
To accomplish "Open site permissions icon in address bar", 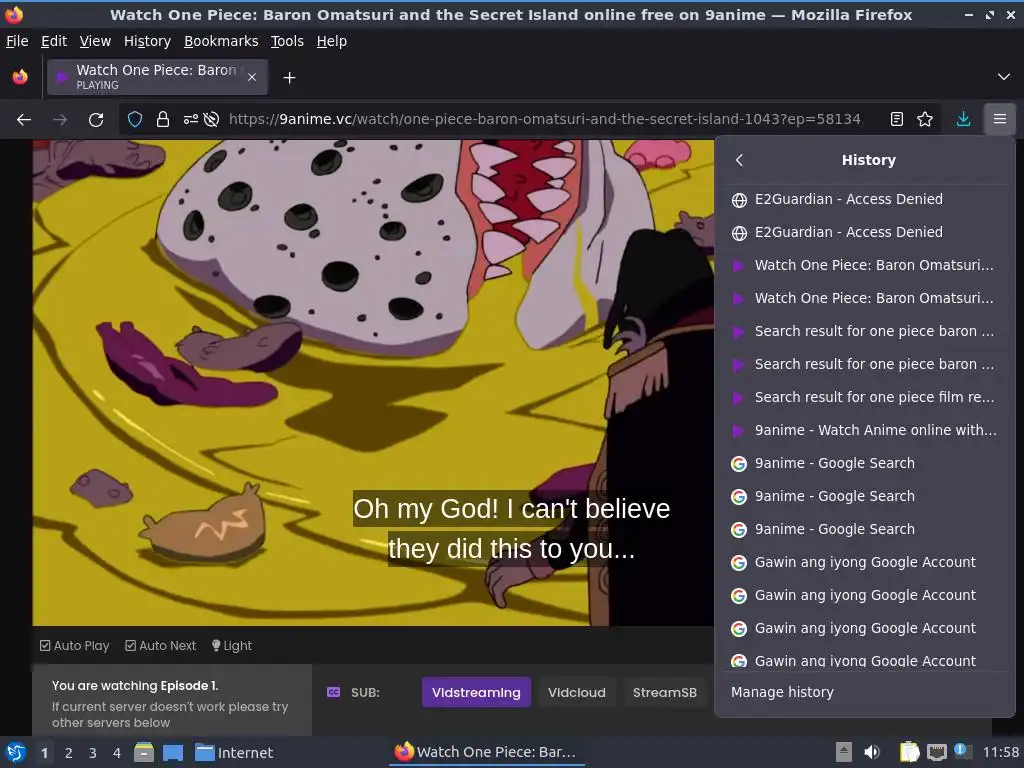I will tap(191, 120).
